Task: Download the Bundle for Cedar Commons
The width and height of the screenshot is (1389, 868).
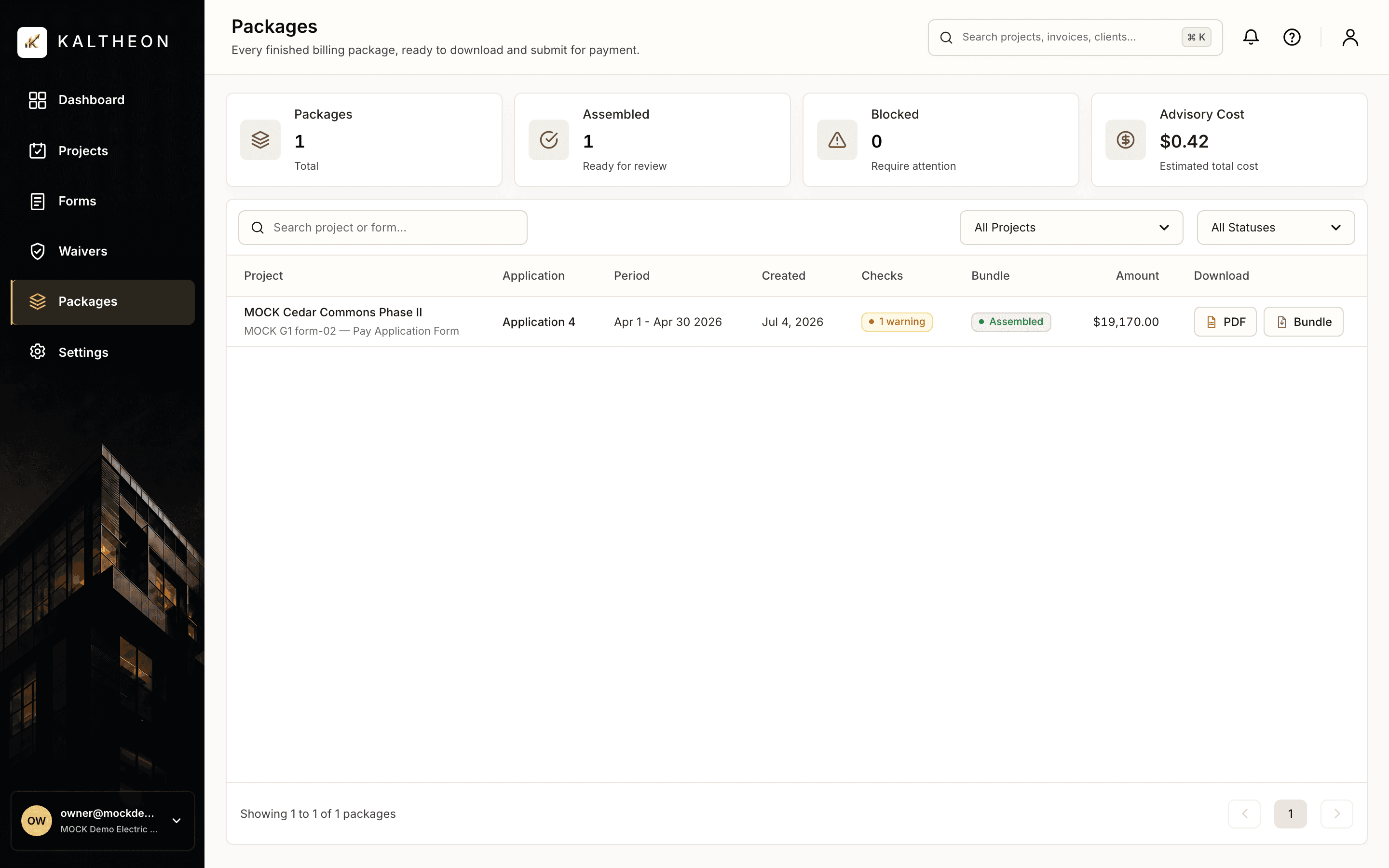Action: point(1303,322)
